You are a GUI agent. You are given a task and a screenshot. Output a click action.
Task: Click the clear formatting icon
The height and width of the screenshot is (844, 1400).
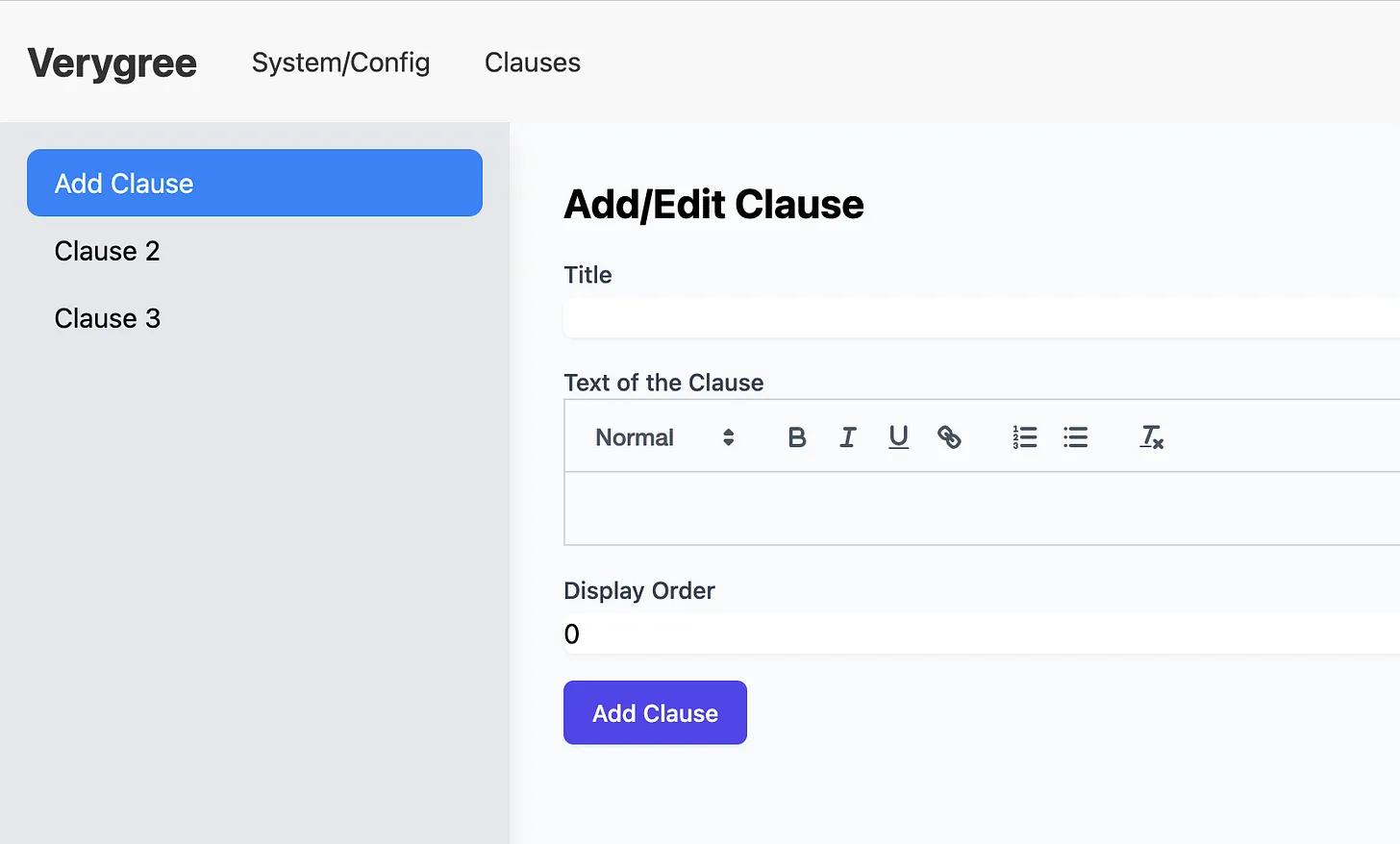pyautogui.click(x=1151, y=437)
